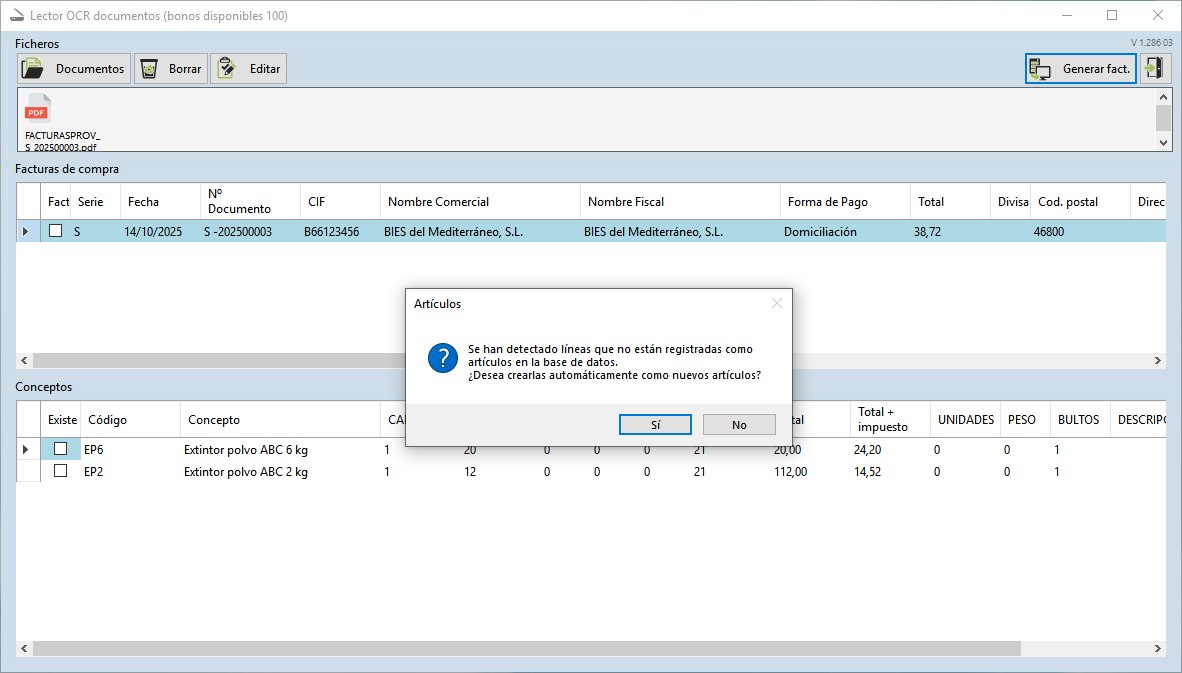Click the right scroll arrow of Facturas de compra
Screen dimensions: 1182x673
pos(1158,360)
